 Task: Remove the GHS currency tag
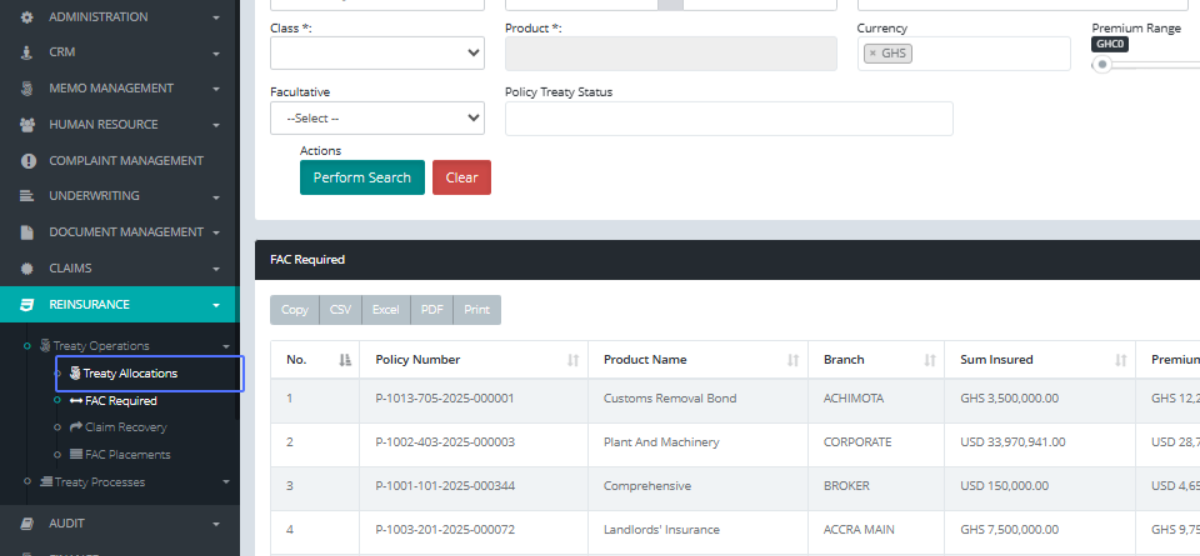tap(873, 53)
